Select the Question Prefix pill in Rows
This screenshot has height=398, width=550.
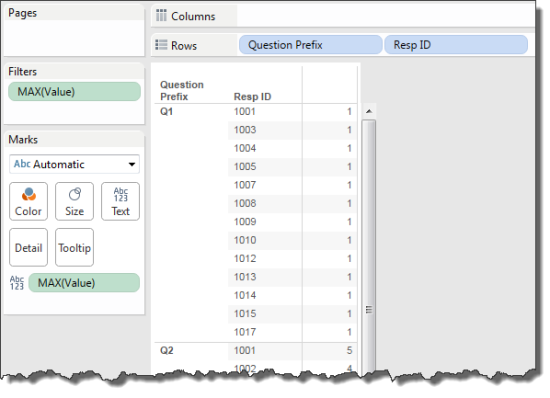[310, 45]
